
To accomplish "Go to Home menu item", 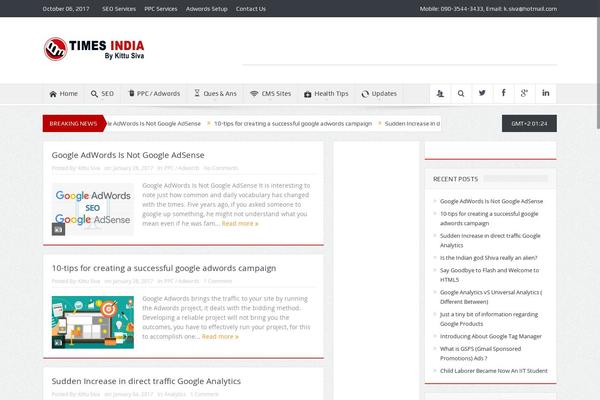I will tap(64, 94).
